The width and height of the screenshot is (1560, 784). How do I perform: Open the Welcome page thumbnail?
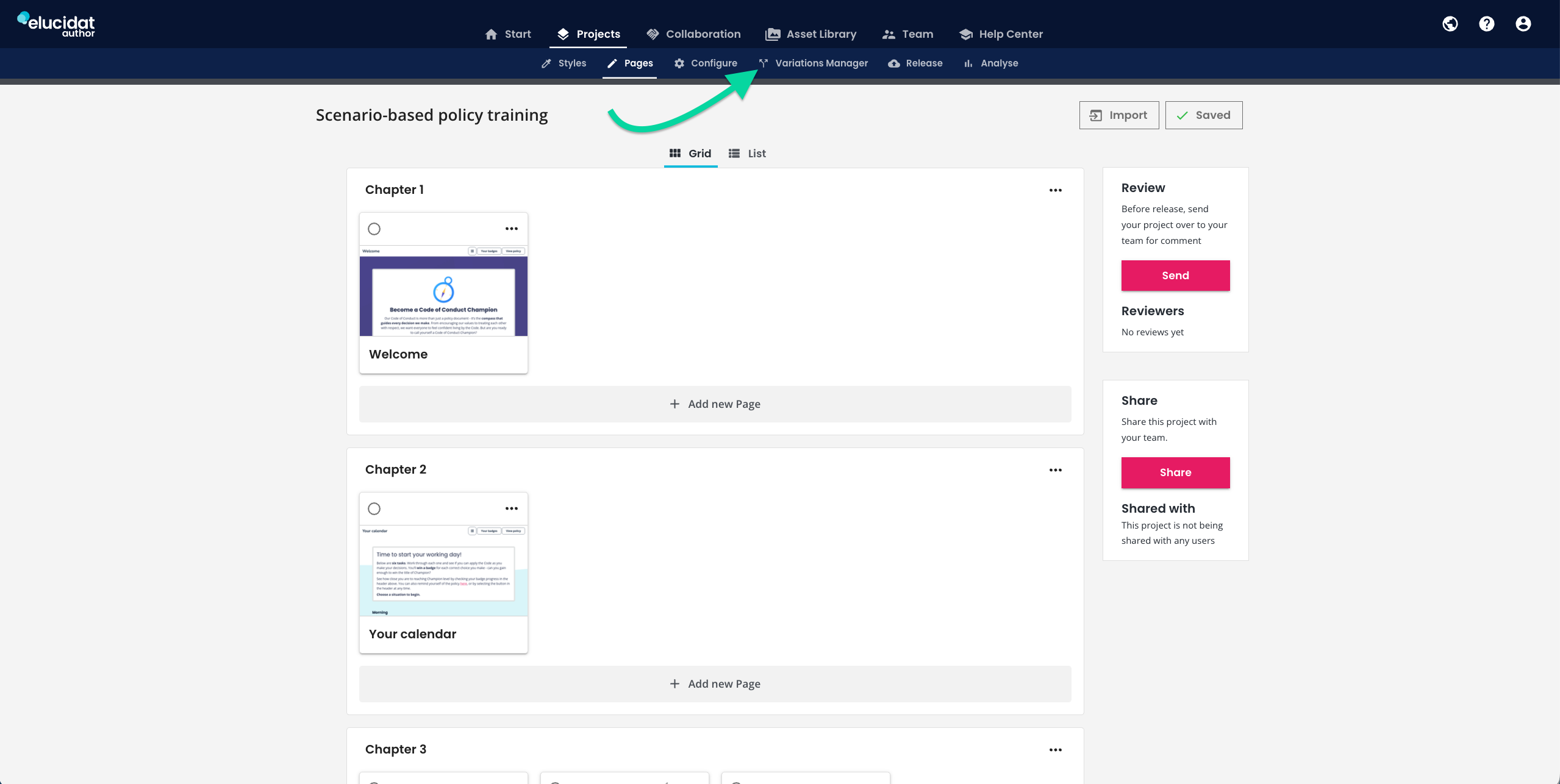pos(443,291)
